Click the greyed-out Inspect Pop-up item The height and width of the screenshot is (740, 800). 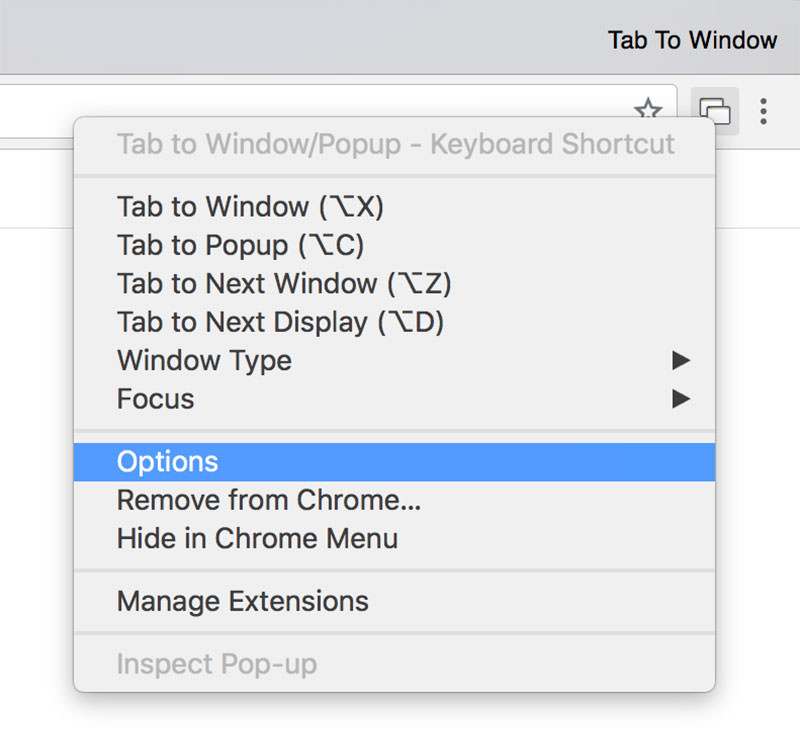(217, 664)
